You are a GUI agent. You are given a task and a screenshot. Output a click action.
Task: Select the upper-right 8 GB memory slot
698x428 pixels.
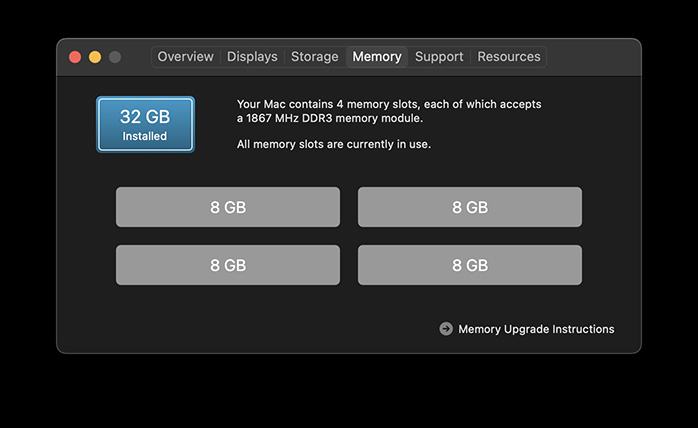[470, 208]
